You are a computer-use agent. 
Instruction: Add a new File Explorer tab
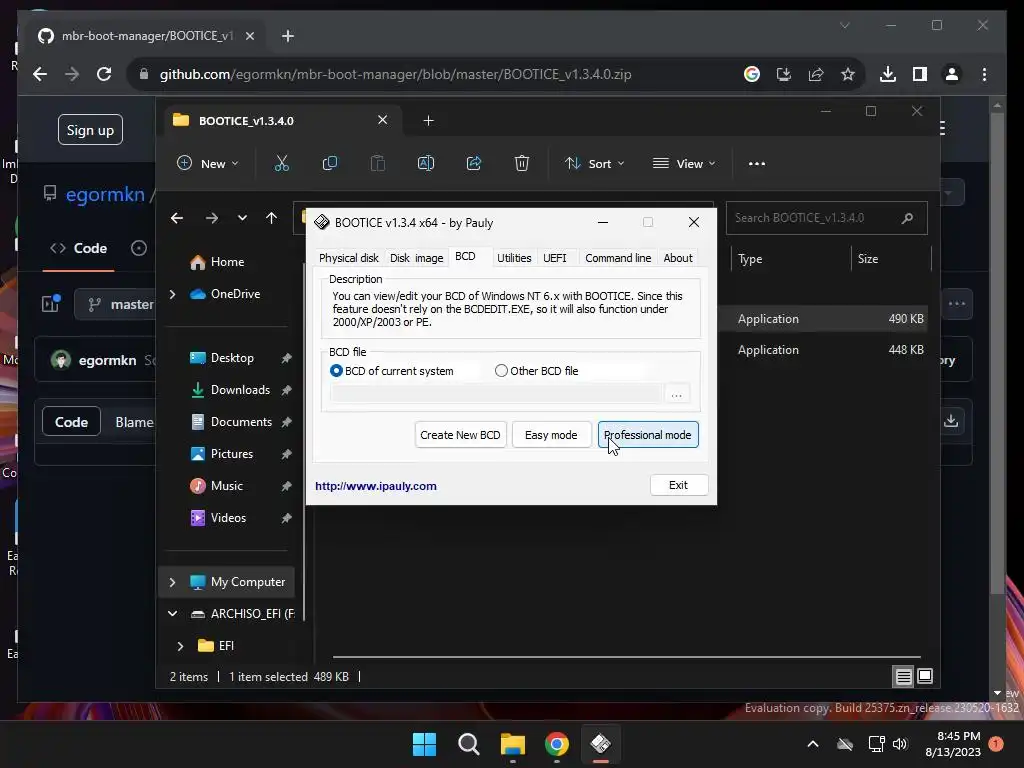[x=428, y=121]
